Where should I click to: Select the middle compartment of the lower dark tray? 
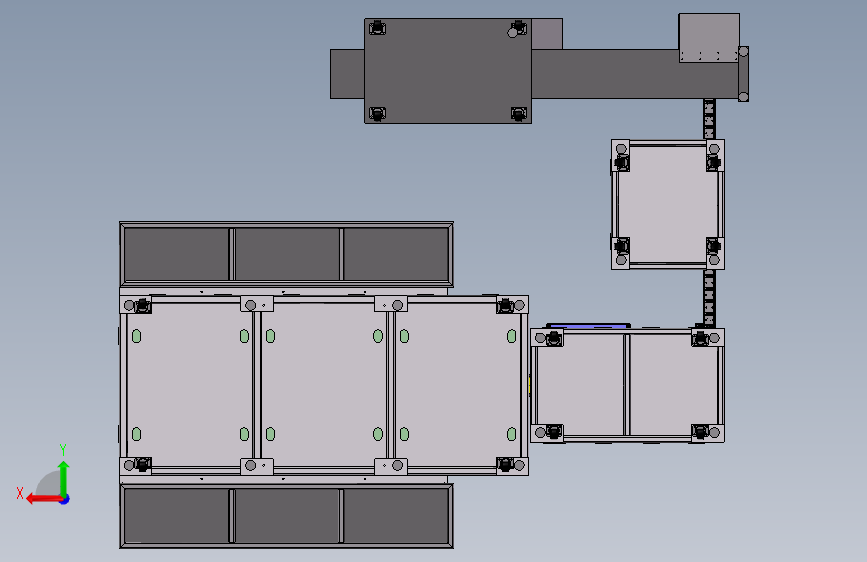(x=287, y=516)
